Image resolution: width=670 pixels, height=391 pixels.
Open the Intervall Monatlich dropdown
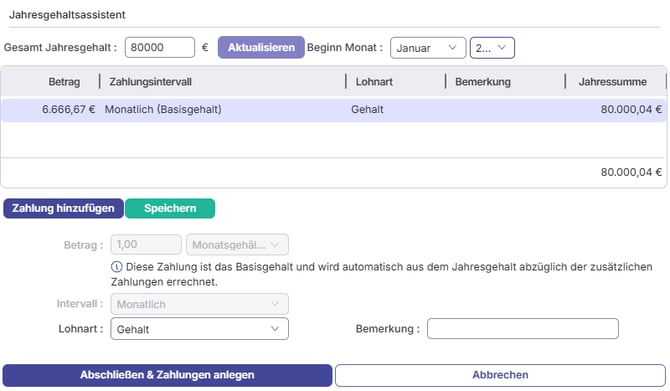[x=200, y=304]
